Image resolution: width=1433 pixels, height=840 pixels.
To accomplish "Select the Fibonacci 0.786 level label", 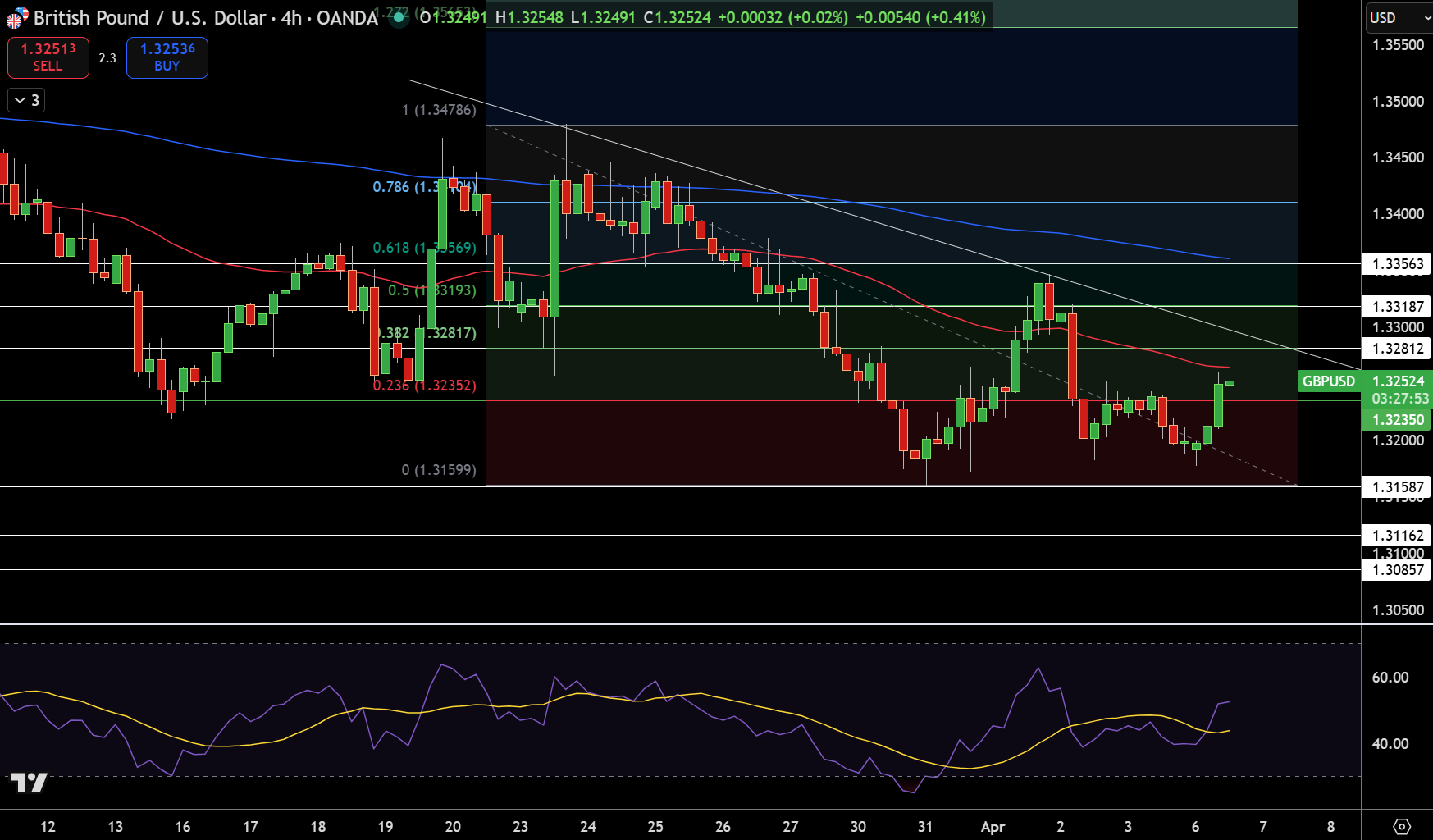I will [x=424, y=187].
